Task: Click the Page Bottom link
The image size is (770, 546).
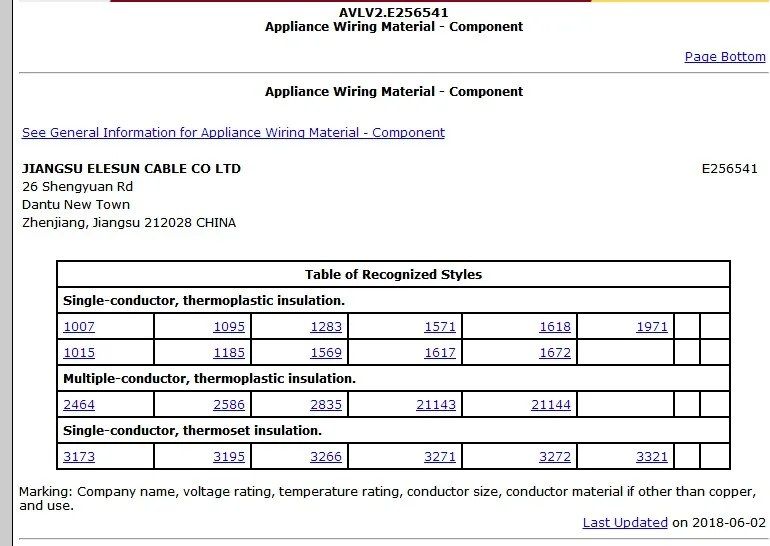Action: pos(724,57)
